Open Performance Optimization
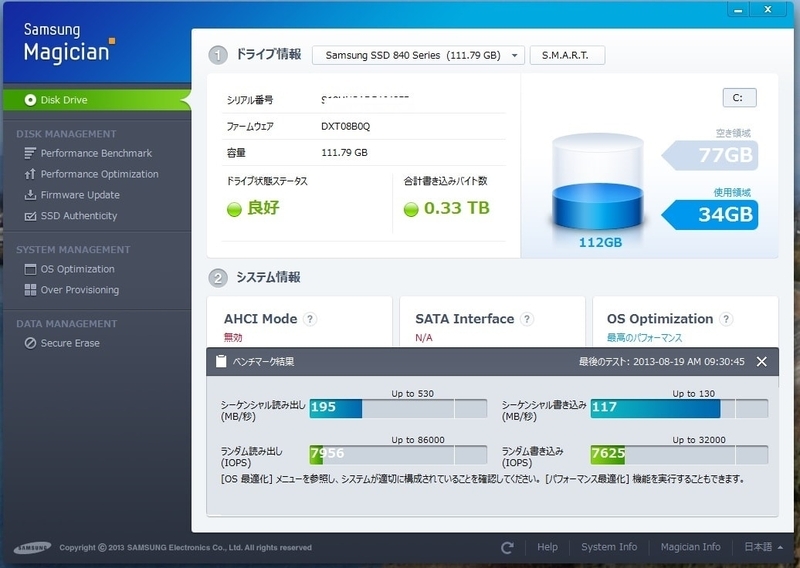800x568 pixels. (99, 174)
